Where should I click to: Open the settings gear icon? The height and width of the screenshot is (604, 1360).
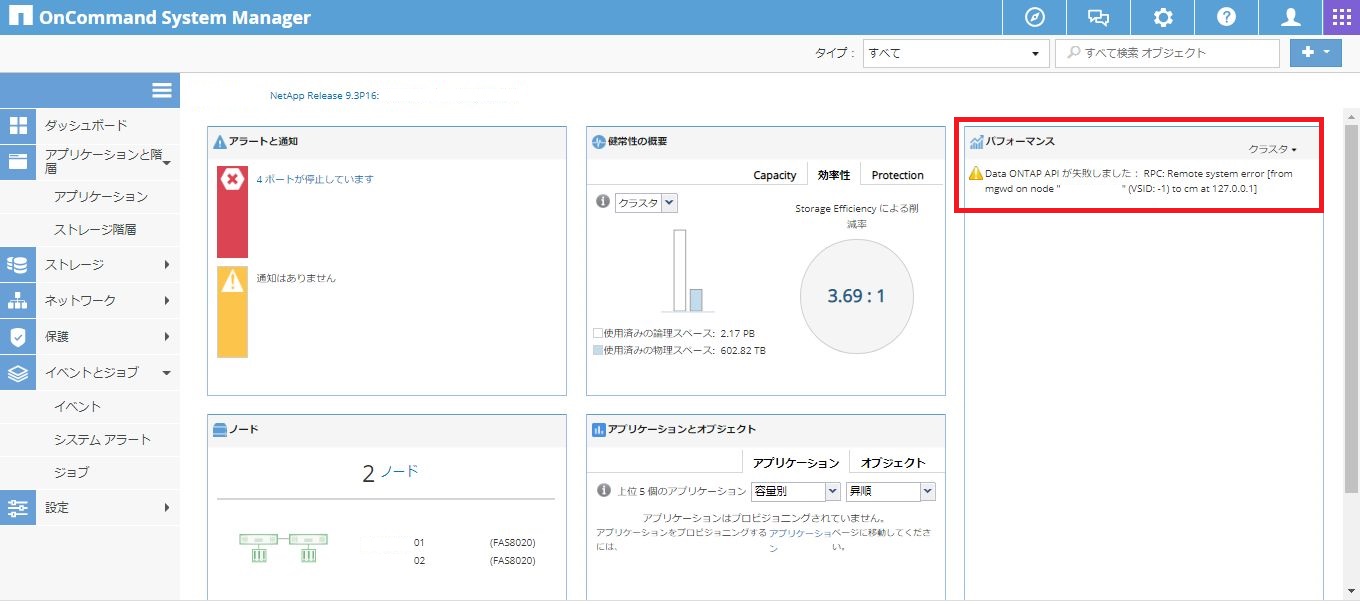click(x=1163, y=18)
